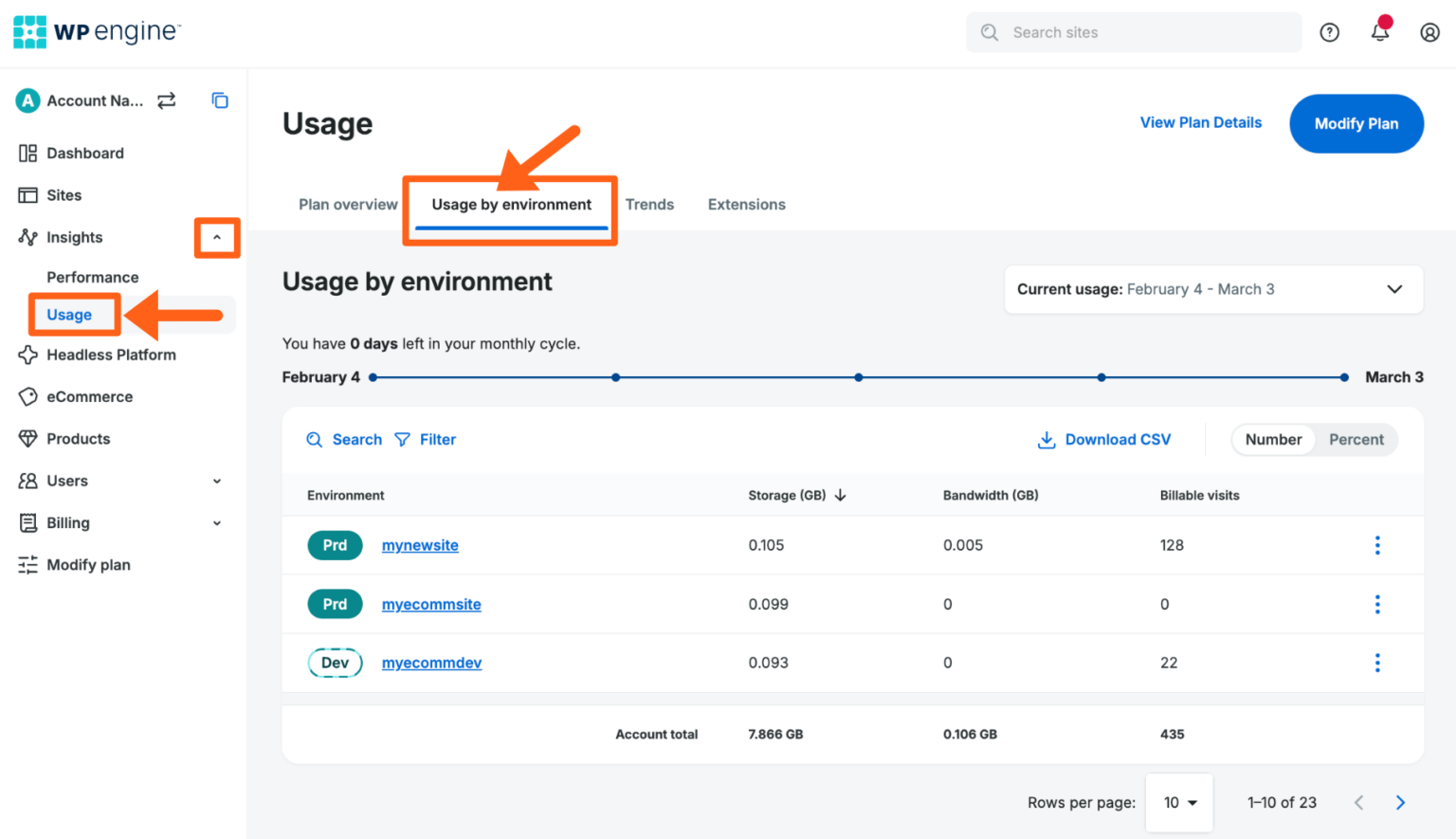Go to next page arrow
This screenshot has width=1456, height=839.
coord(1400,803)
